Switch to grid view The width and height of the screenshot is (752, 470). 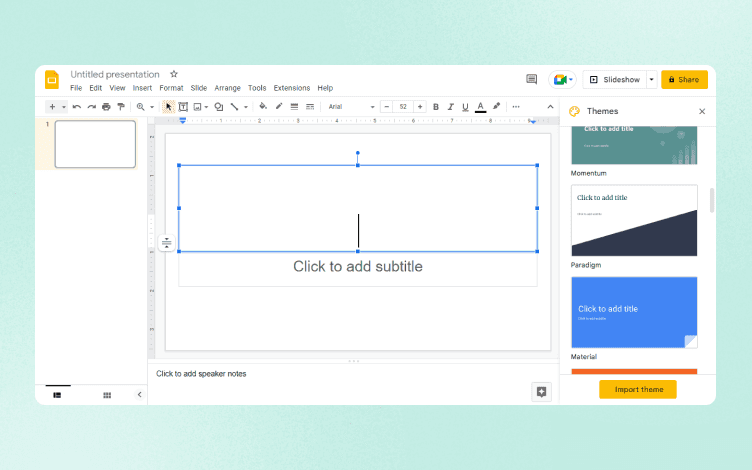(107, 395)
